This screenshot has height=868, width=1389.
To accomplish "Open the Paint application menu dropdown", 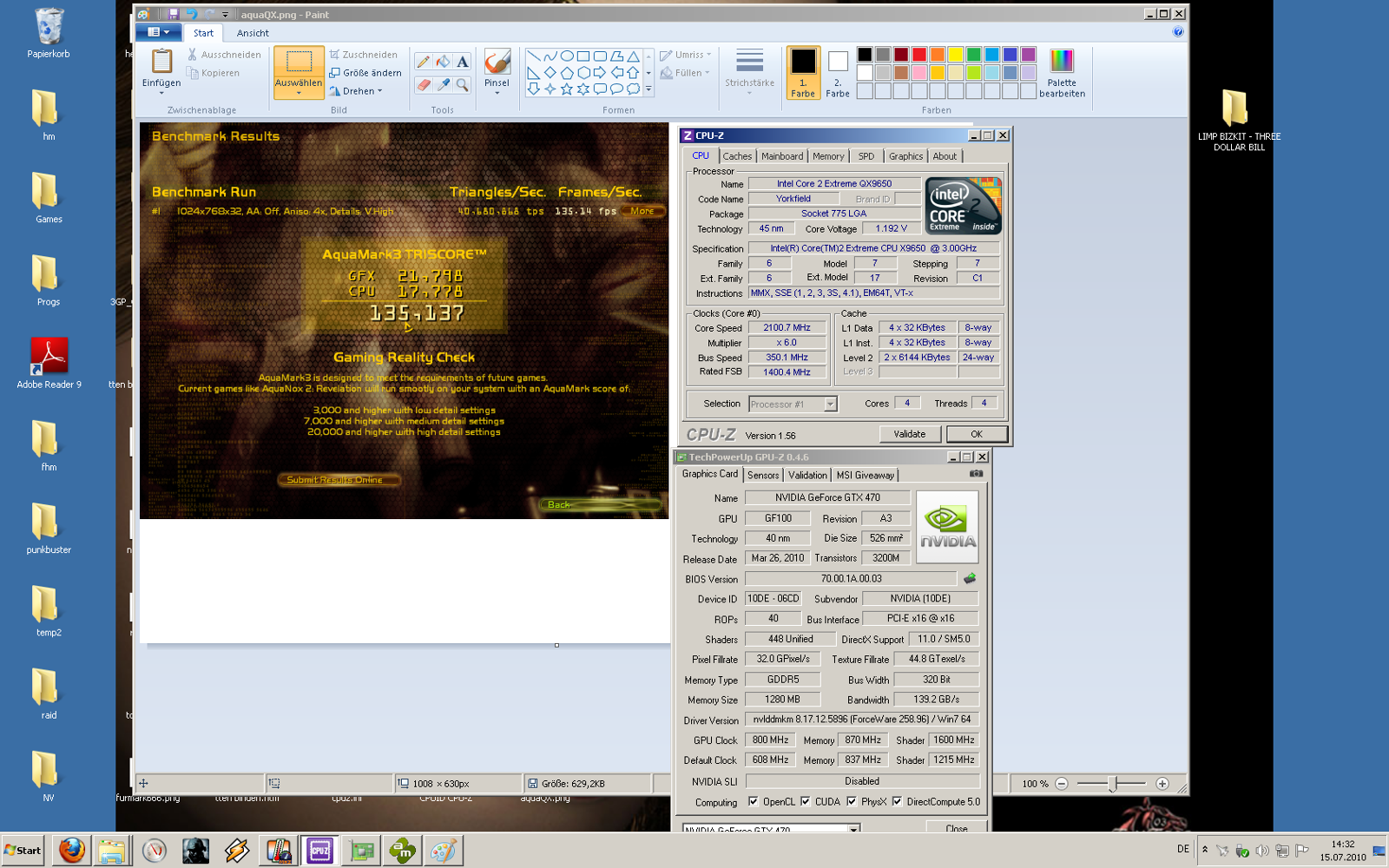I will 158,32.
